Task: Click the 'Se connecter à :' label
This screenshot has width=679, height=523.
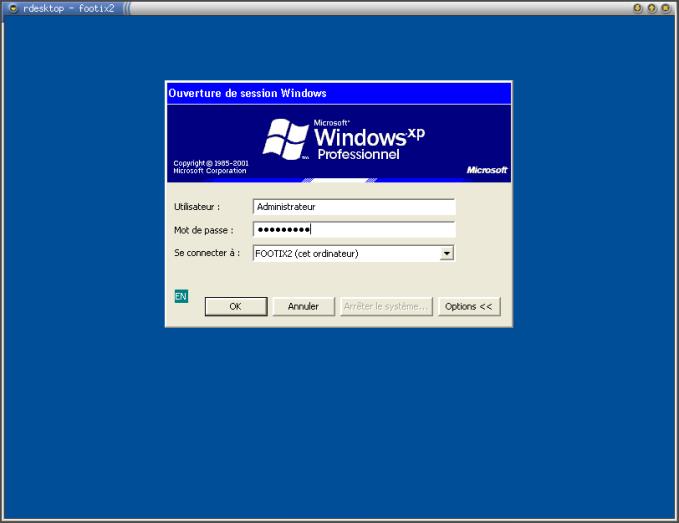Action: pyautogui.click(x=207, y=253)
